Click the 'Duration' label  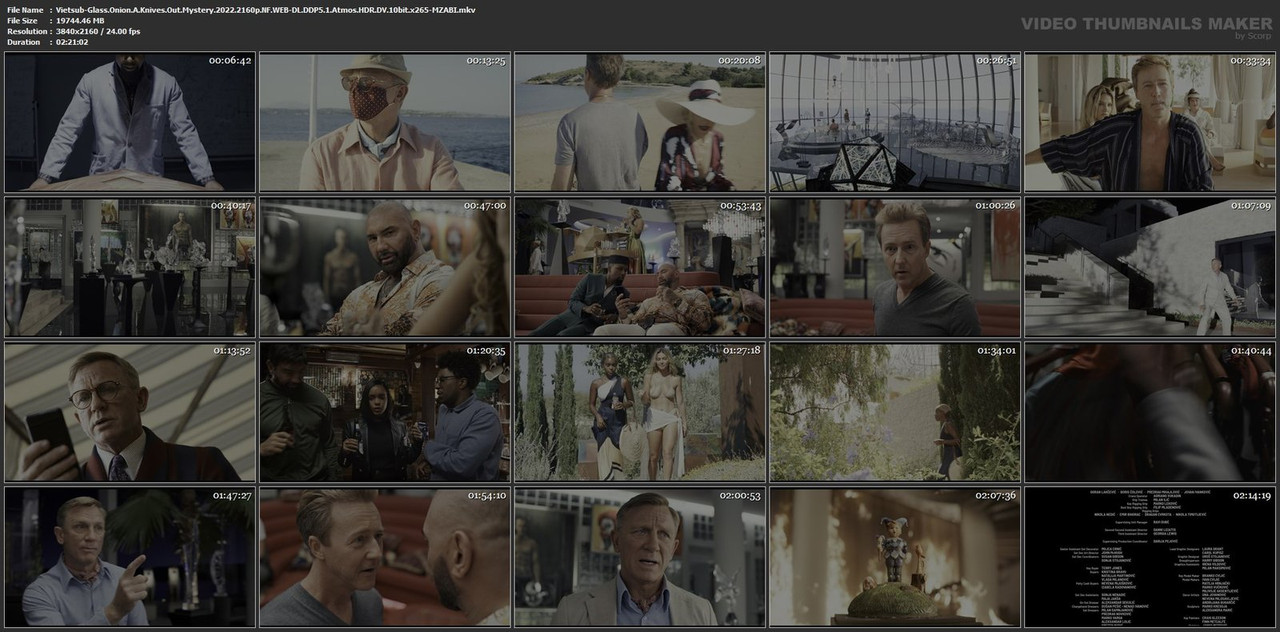click(24, 42)
